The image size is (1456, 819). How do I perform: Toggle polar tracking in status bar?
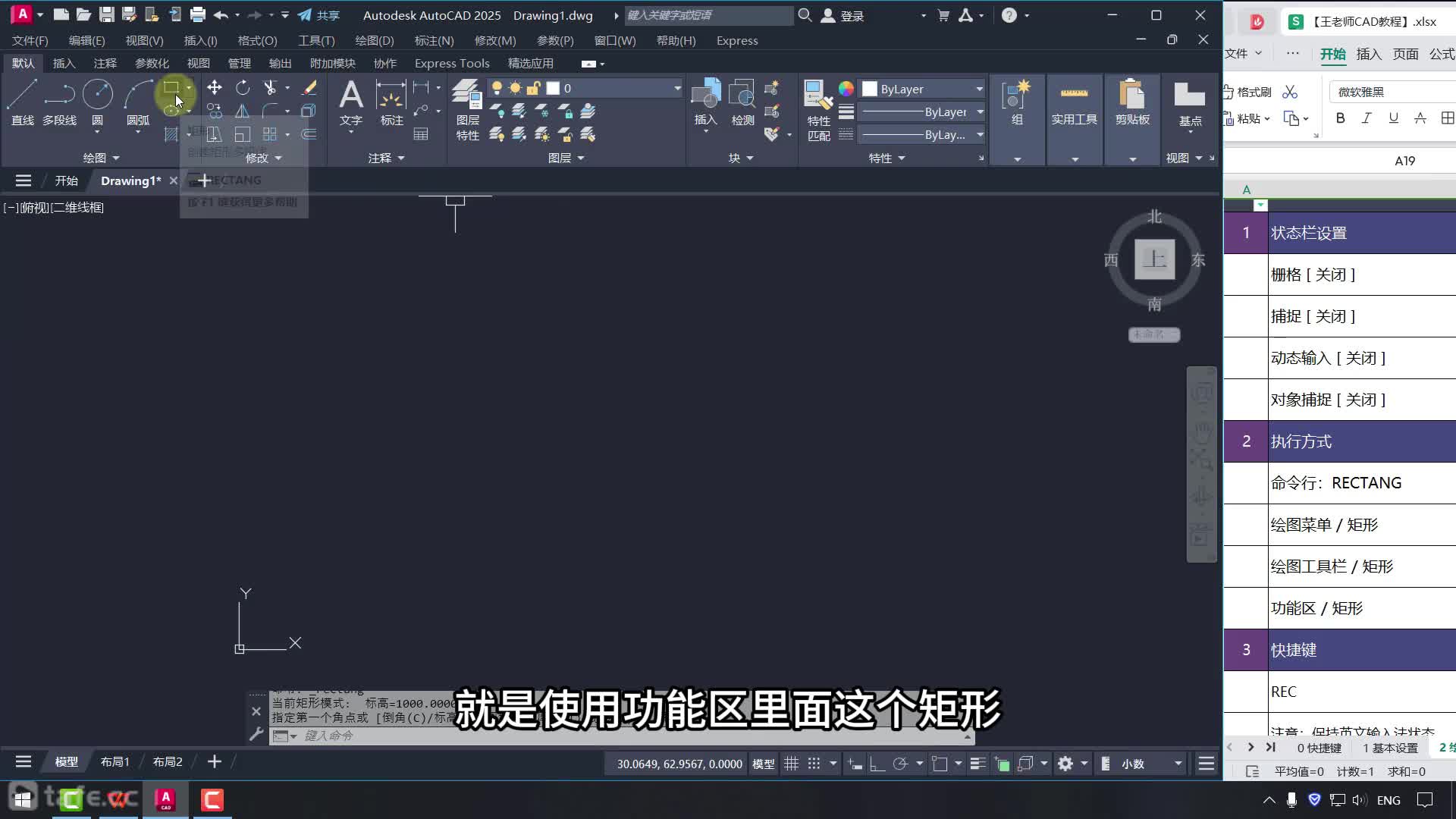[x=900, y=764]
